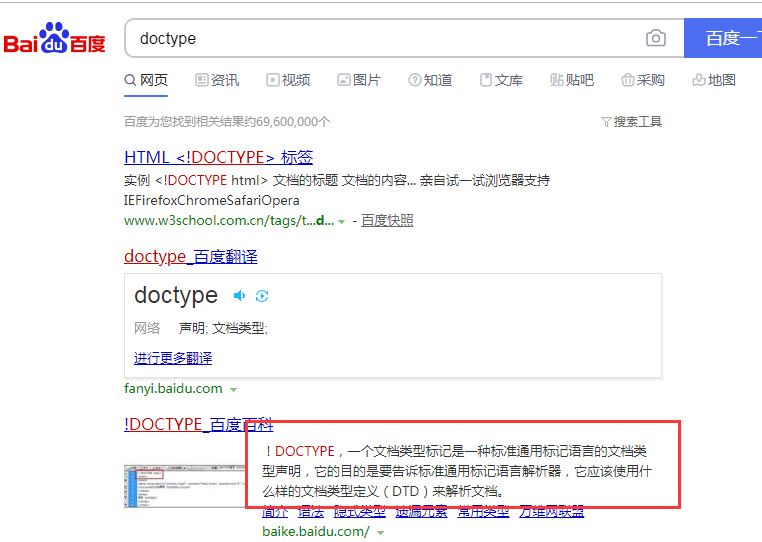
Task: Open the 常用类型 sublink
Action: pos(484,512)
